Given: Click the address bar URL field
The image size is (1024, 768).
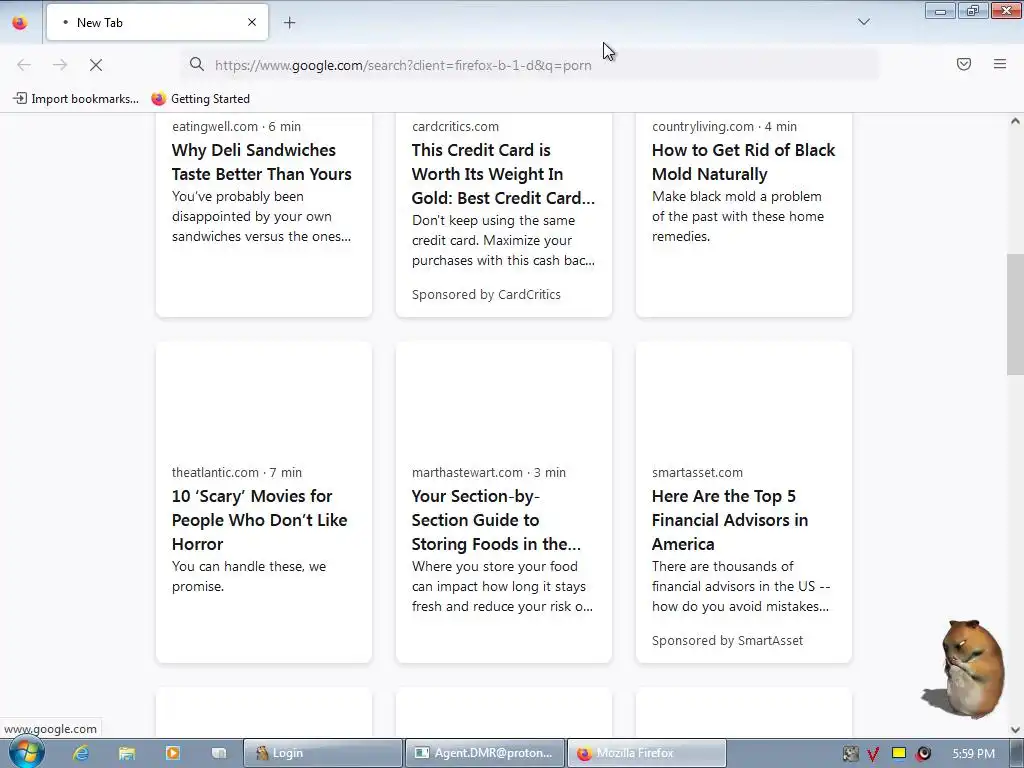Looking at the screenshot, I should pyautogui.click(x=530, y=65).
